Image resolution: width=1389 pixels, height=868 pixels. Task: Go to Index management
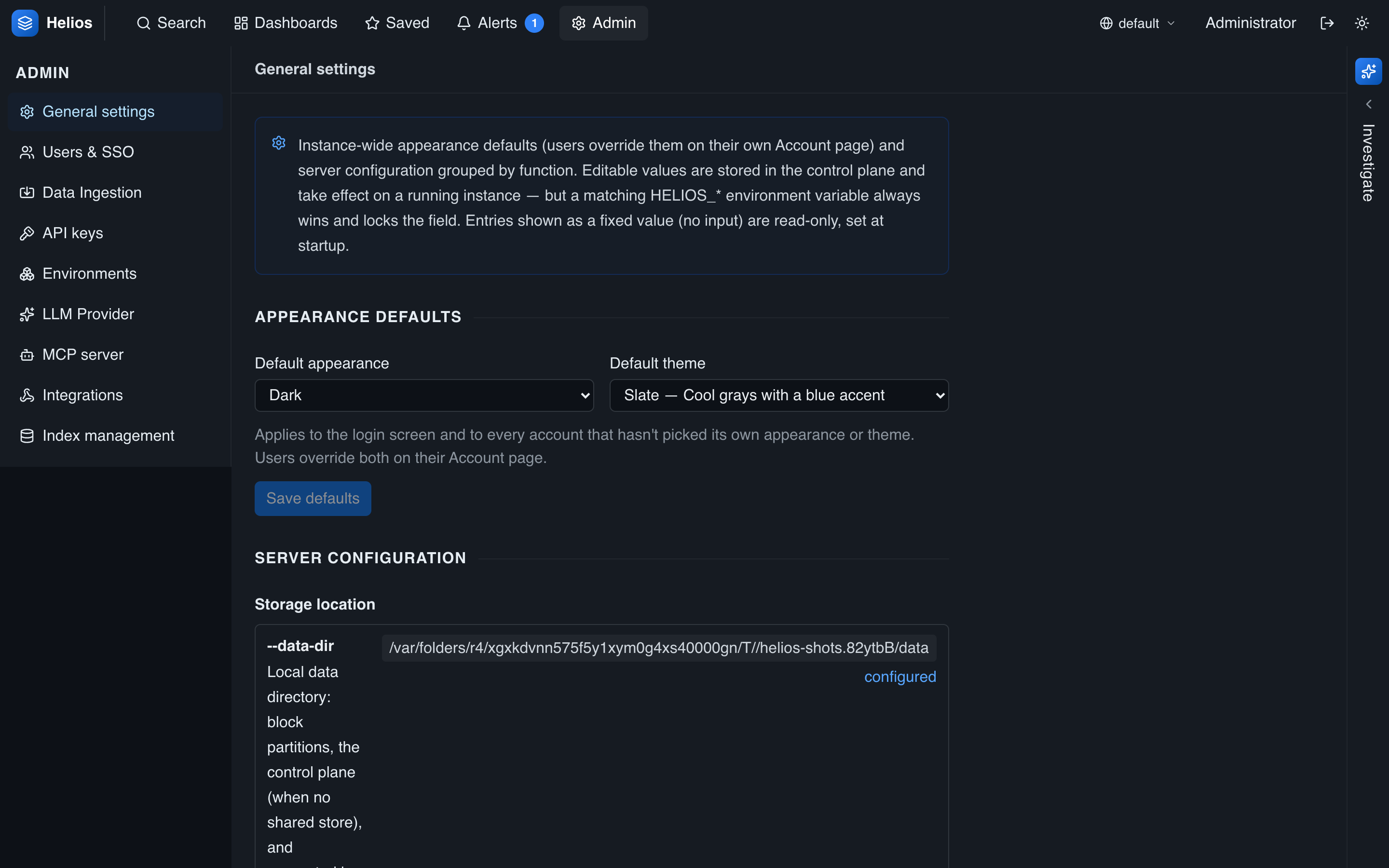pyautogui.click(x=115, y=436)
